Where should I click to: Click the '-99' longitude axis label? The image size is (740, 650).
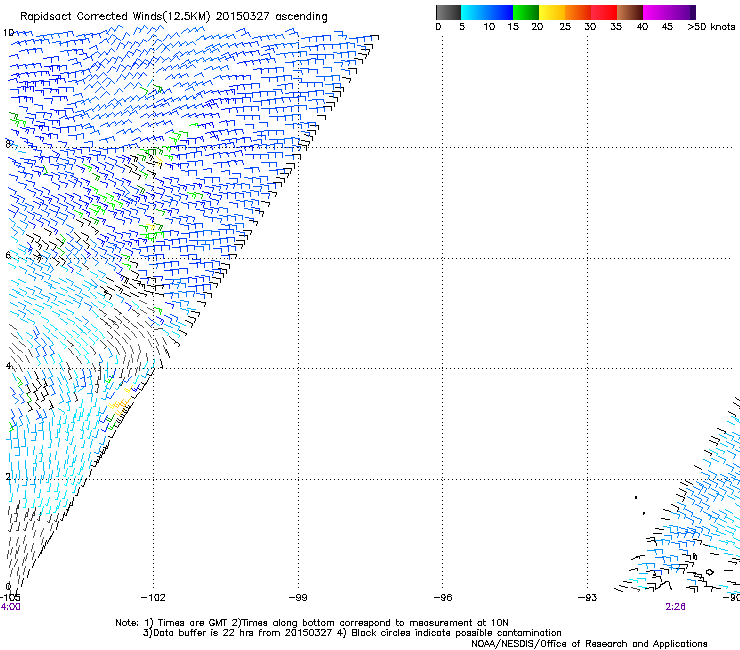(298, 598)
